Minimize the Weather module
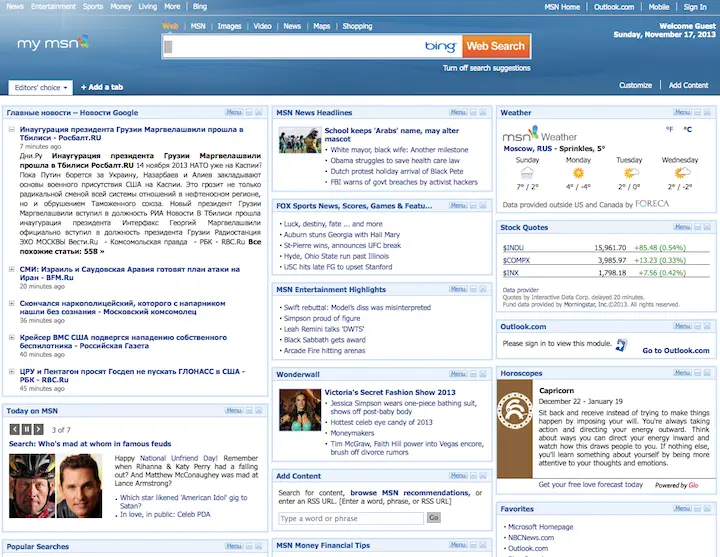The image size is (720, 557). pyautogui.click(x=697, y=112)
